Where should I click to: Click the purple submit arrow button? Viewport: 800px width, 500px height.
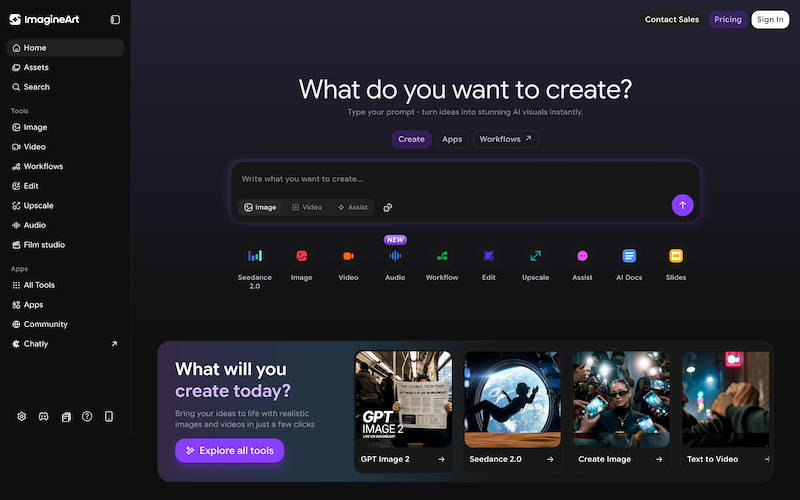(682, 205)
